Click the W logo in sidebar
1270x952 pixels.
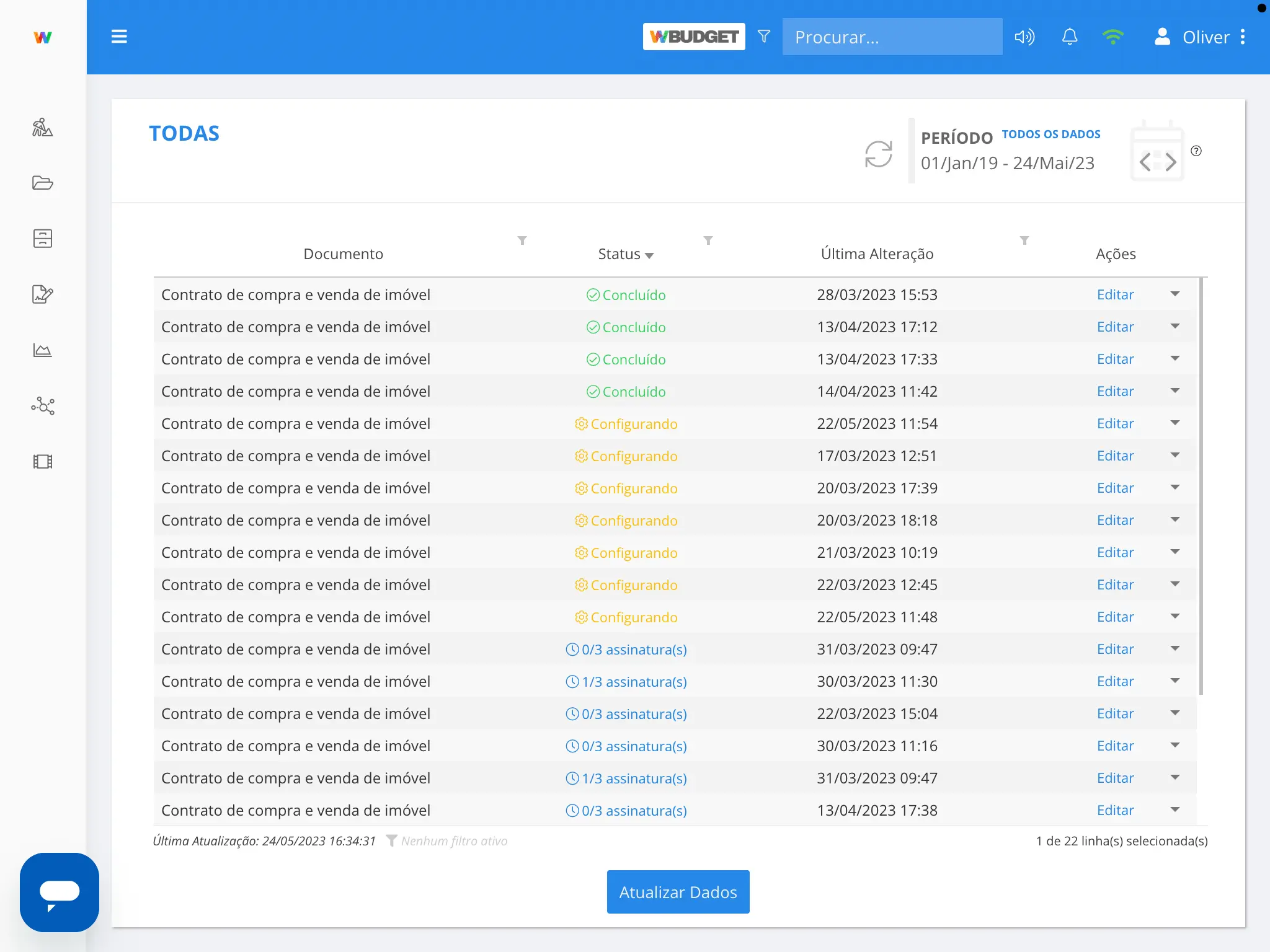(x=43, y=37)
